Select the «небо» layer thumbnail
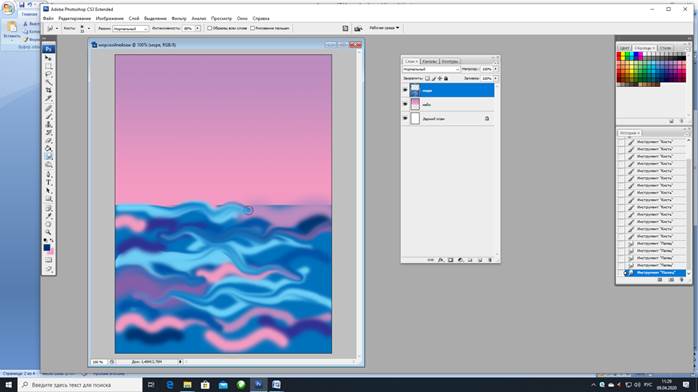Viewport: 698px width, 392px height. click(x=415, y=105)
